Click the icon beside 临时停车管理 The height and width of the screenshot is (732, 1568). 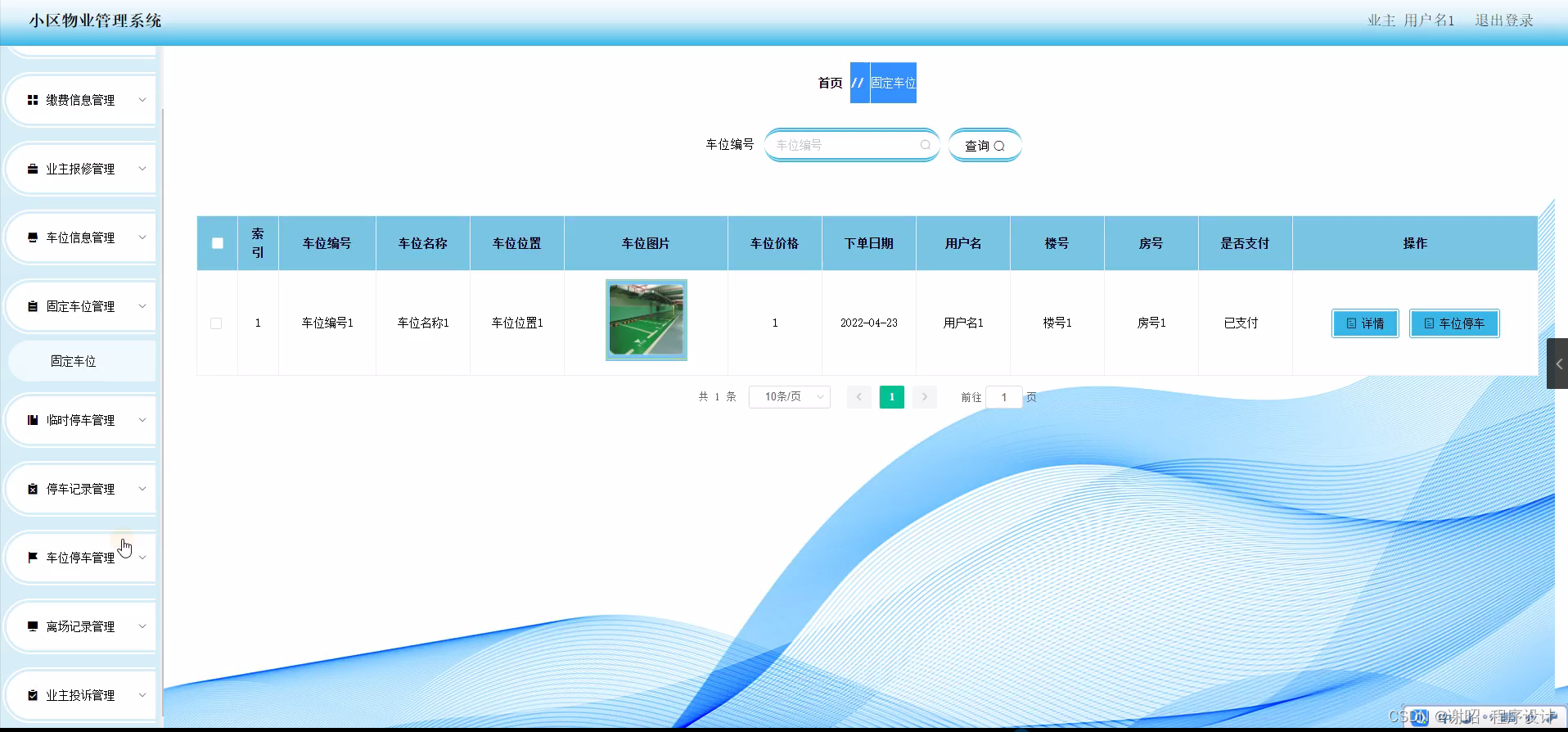coord(33,420)
